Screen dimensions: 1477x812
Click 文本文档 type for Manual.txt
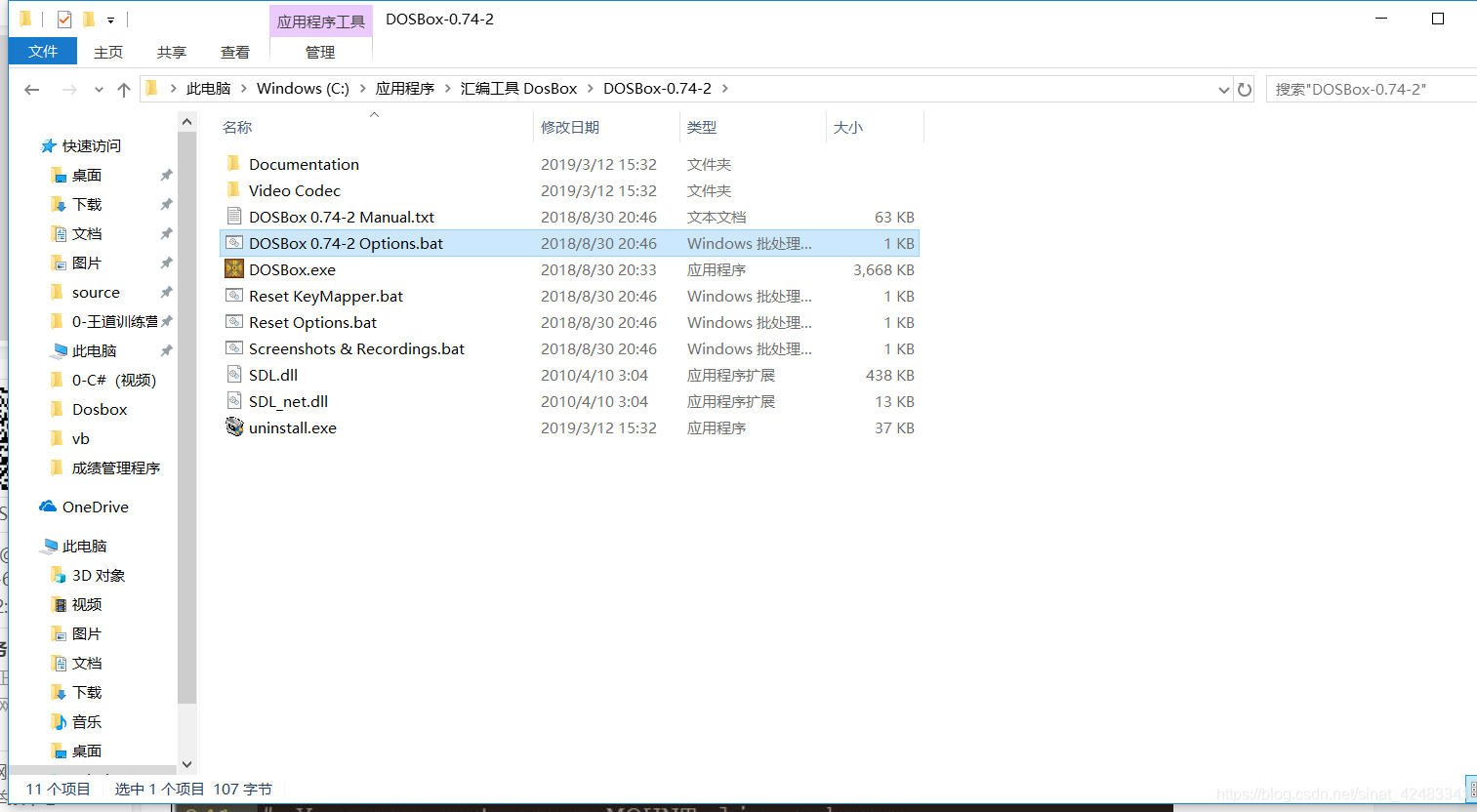pyautogui.click(x=717, y=217)
